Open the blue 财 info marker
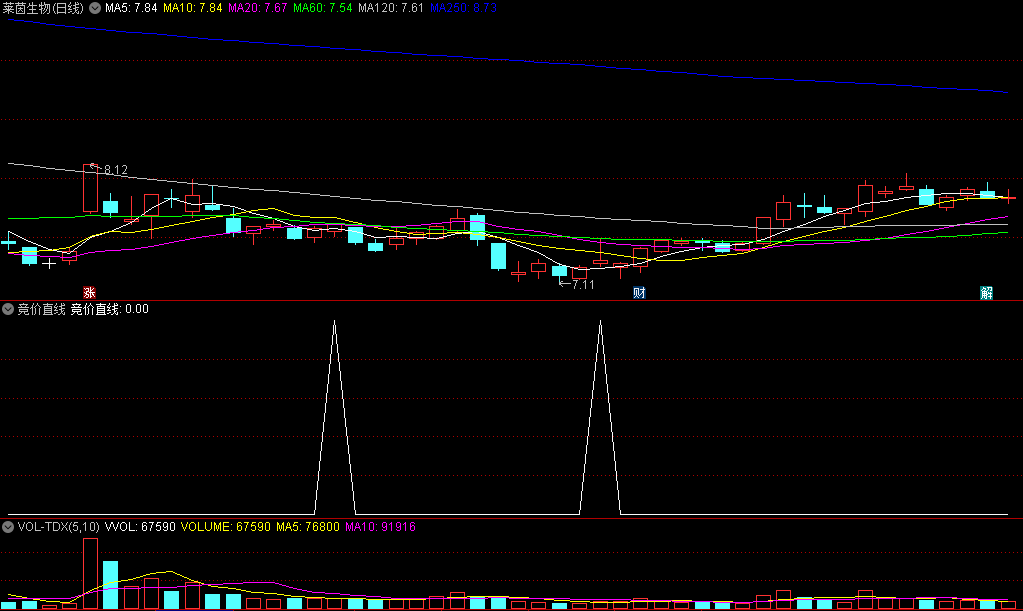Viewport: 1023px width, 611px height. 639,293
